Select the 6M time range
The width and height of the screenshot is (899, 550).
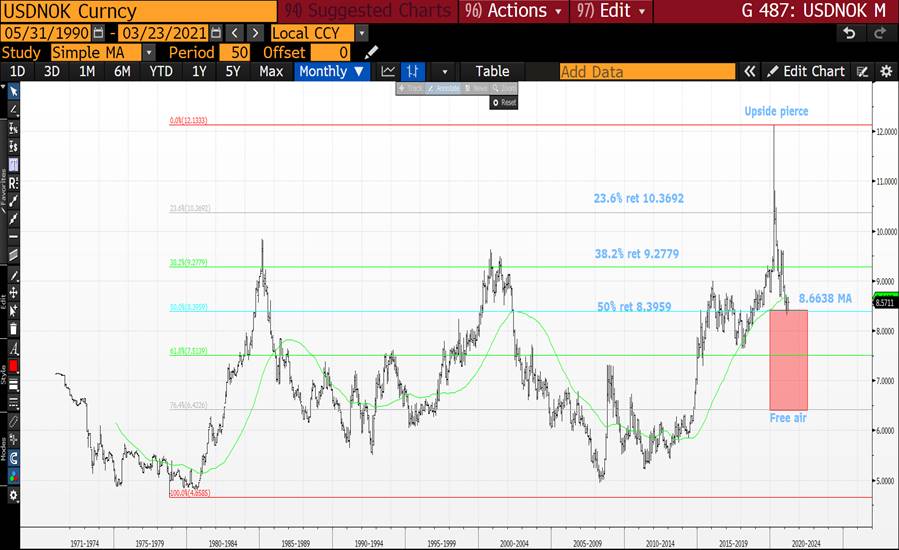click(122, 72)
